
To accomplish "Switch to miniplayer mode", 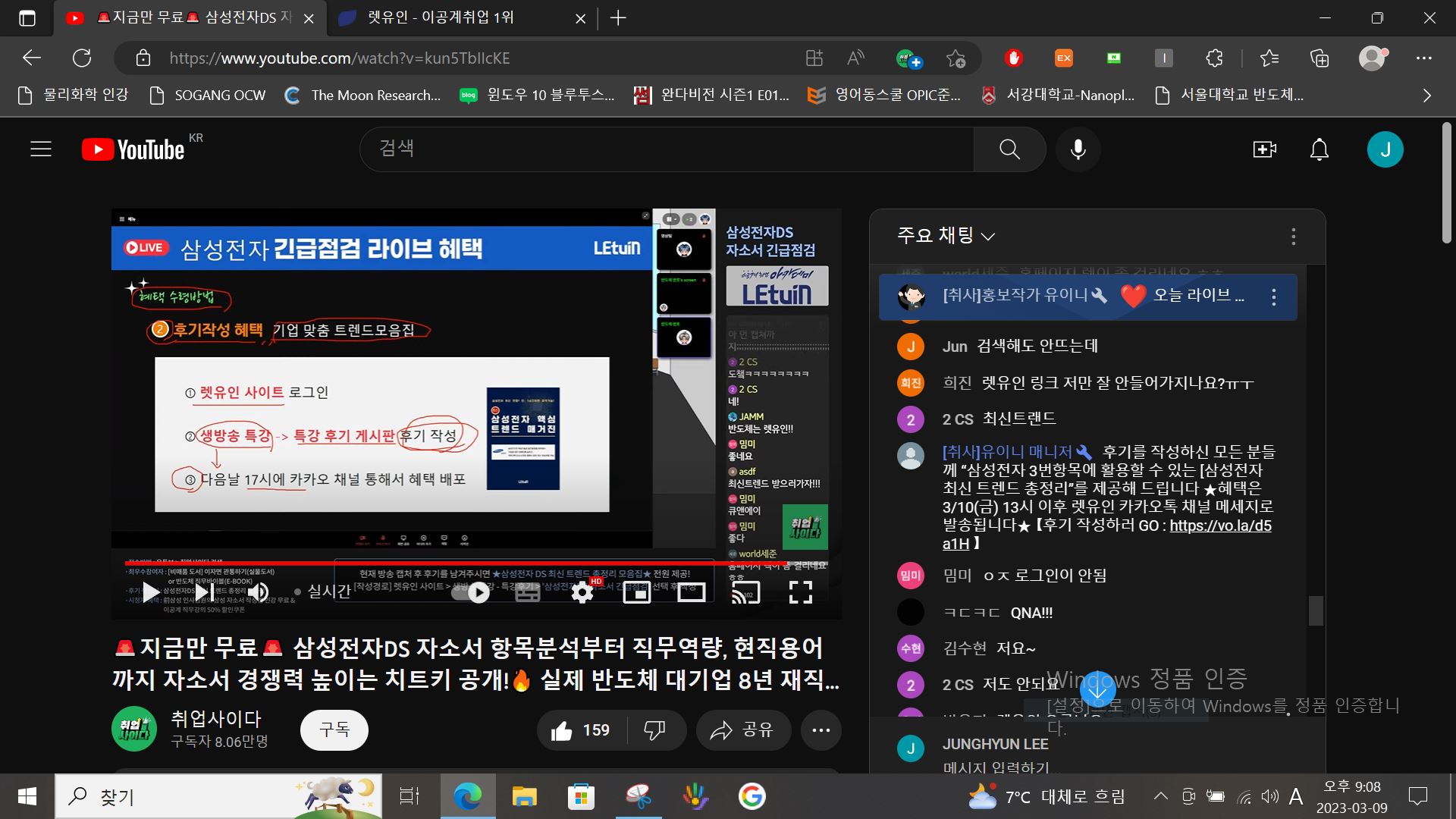I will 636,592.
